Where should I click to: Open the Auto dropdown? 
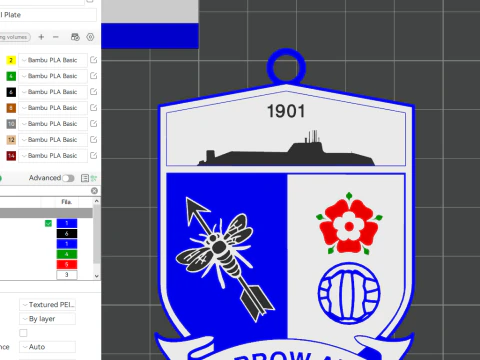click(x=47, y=347)
